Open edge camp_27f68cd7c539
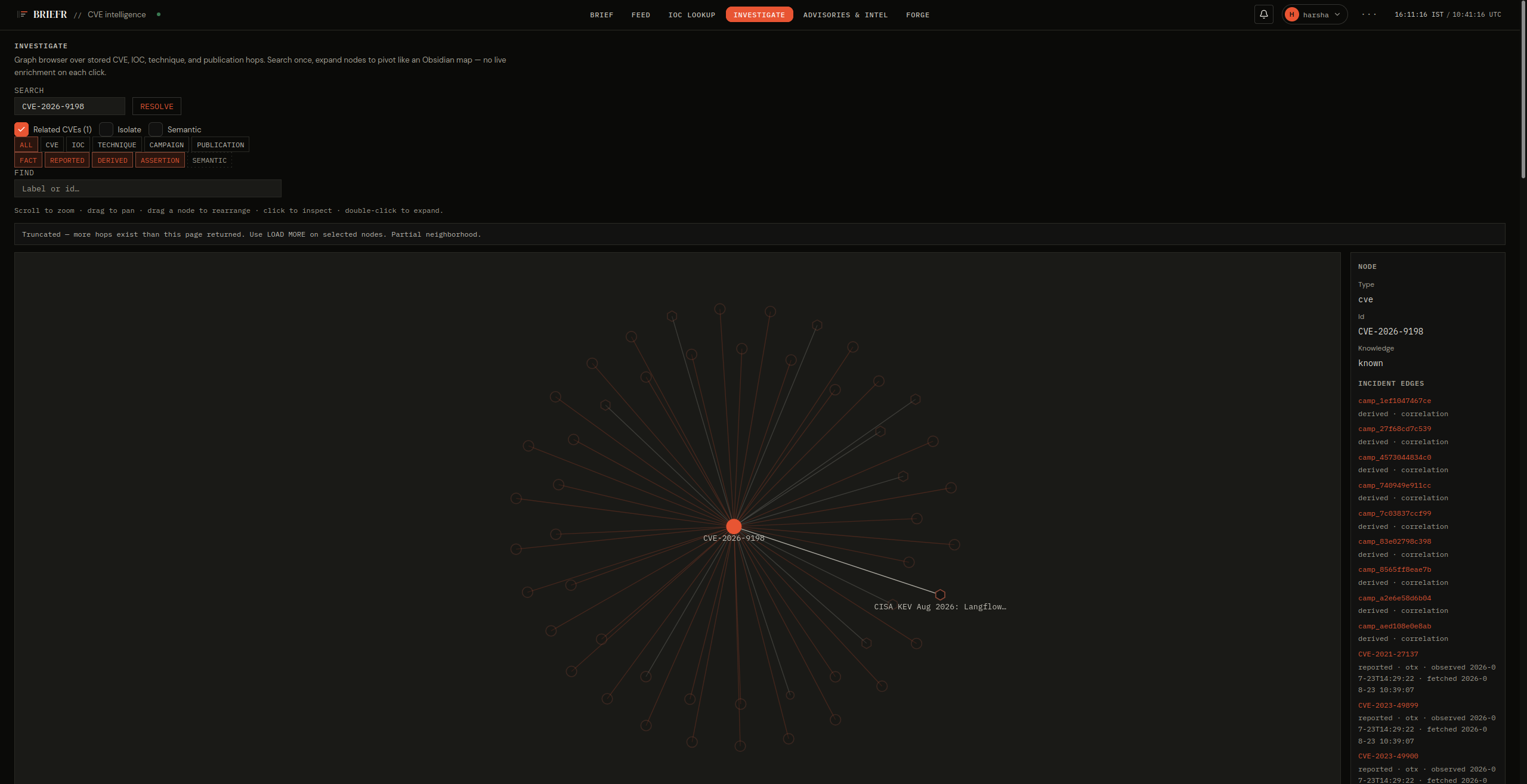This screenshot has width=1527, height=784. (x=1395, y=429)
